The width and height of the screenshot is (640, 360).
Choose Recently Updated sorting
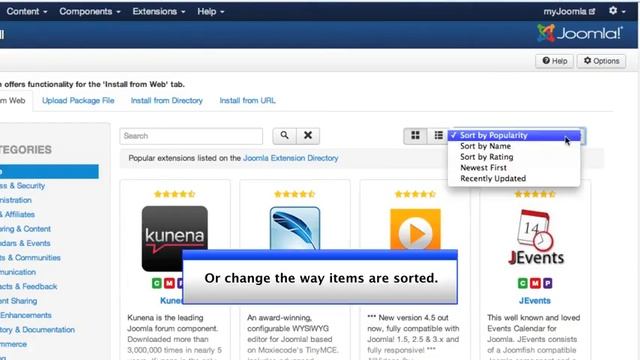point(514,178)
